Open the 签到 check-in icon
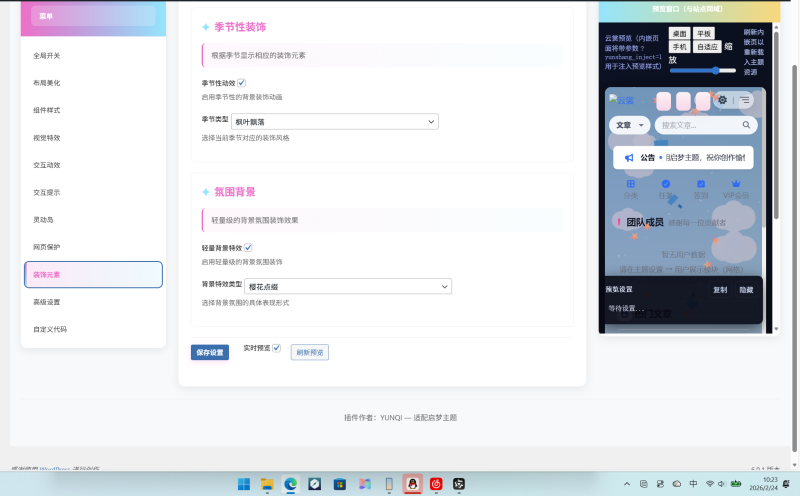This screenshot has width=800, height=496. tap(701, 184)
